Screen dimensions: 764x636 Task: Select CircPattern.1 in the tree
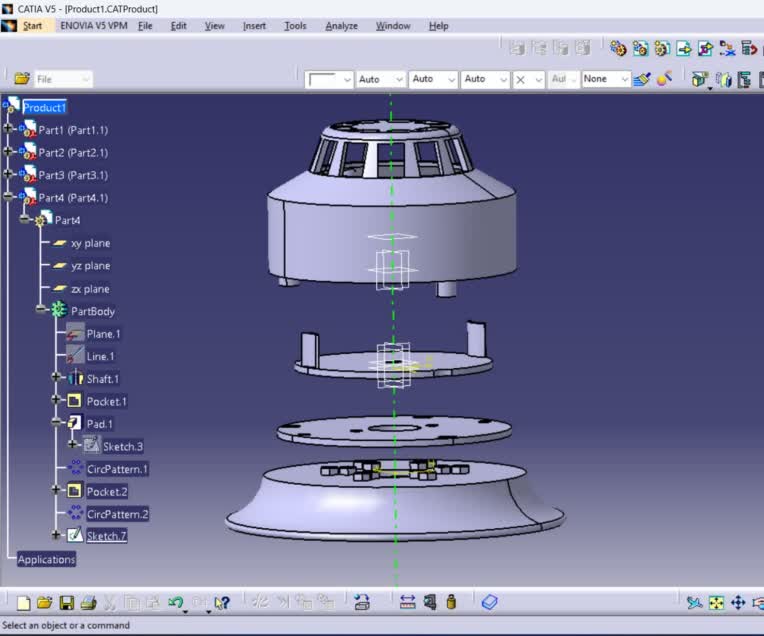117,469
